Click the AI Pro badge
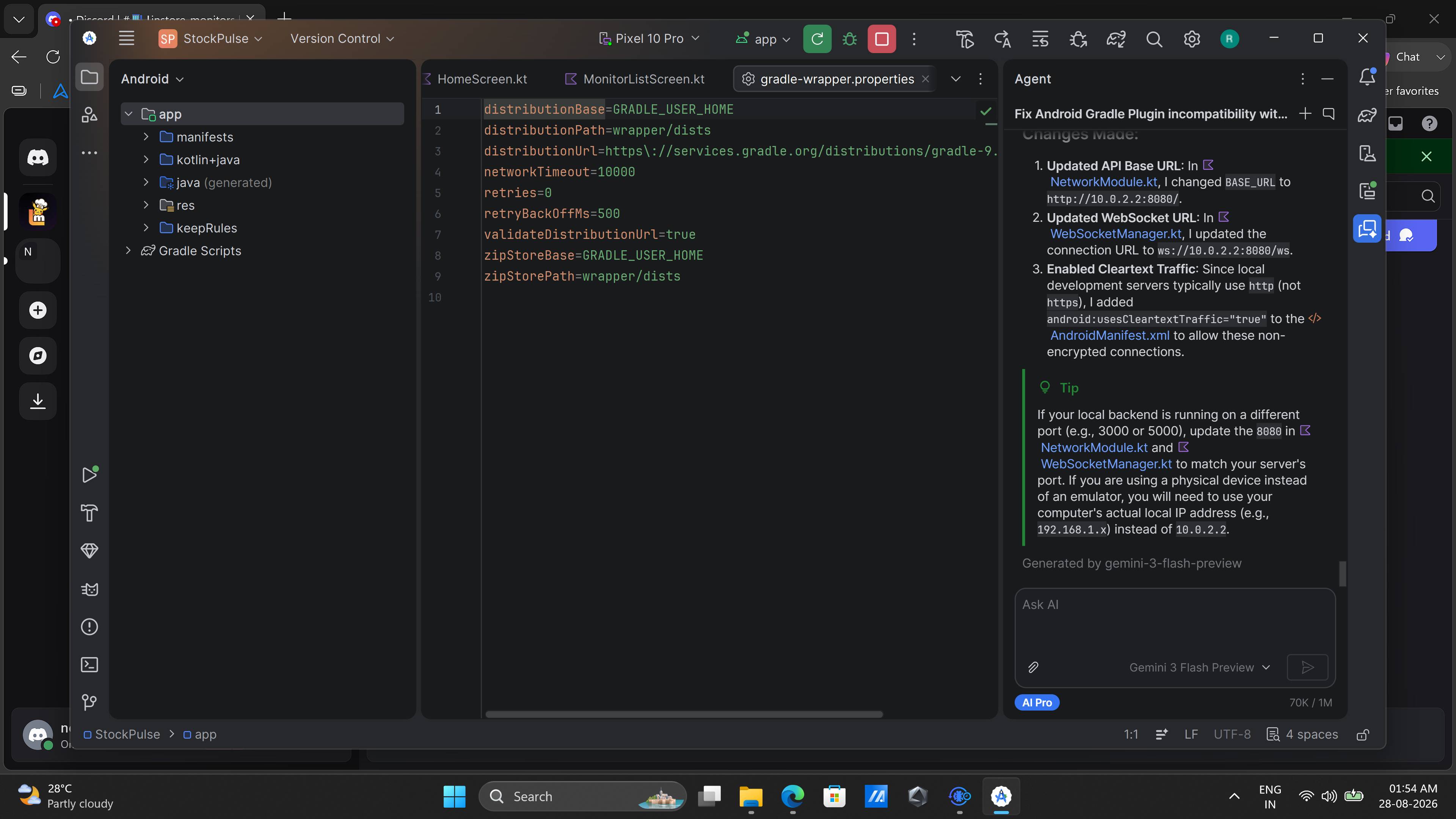 (x=1037, y=703)
